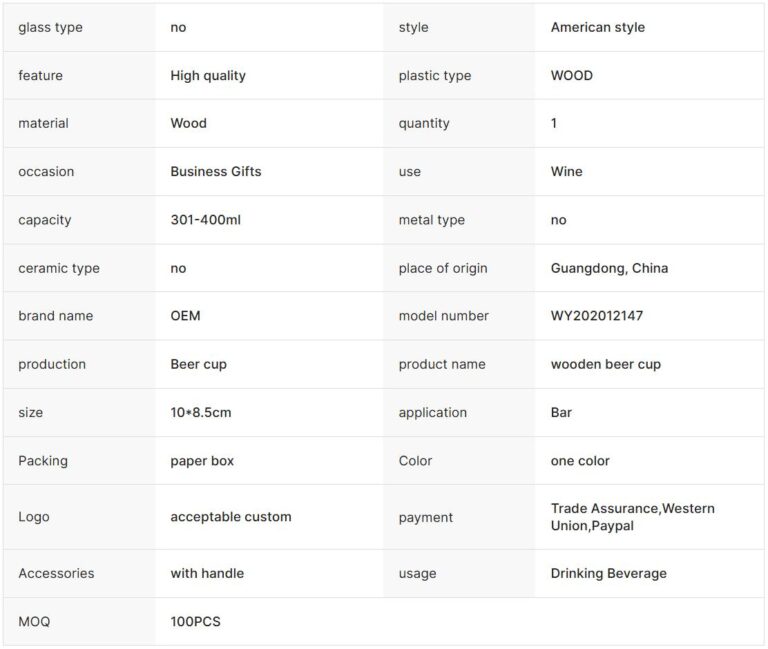Click the 'wooden beer cup' product name
This screenshot has width=768, height=649.
(x=605, y=364)
